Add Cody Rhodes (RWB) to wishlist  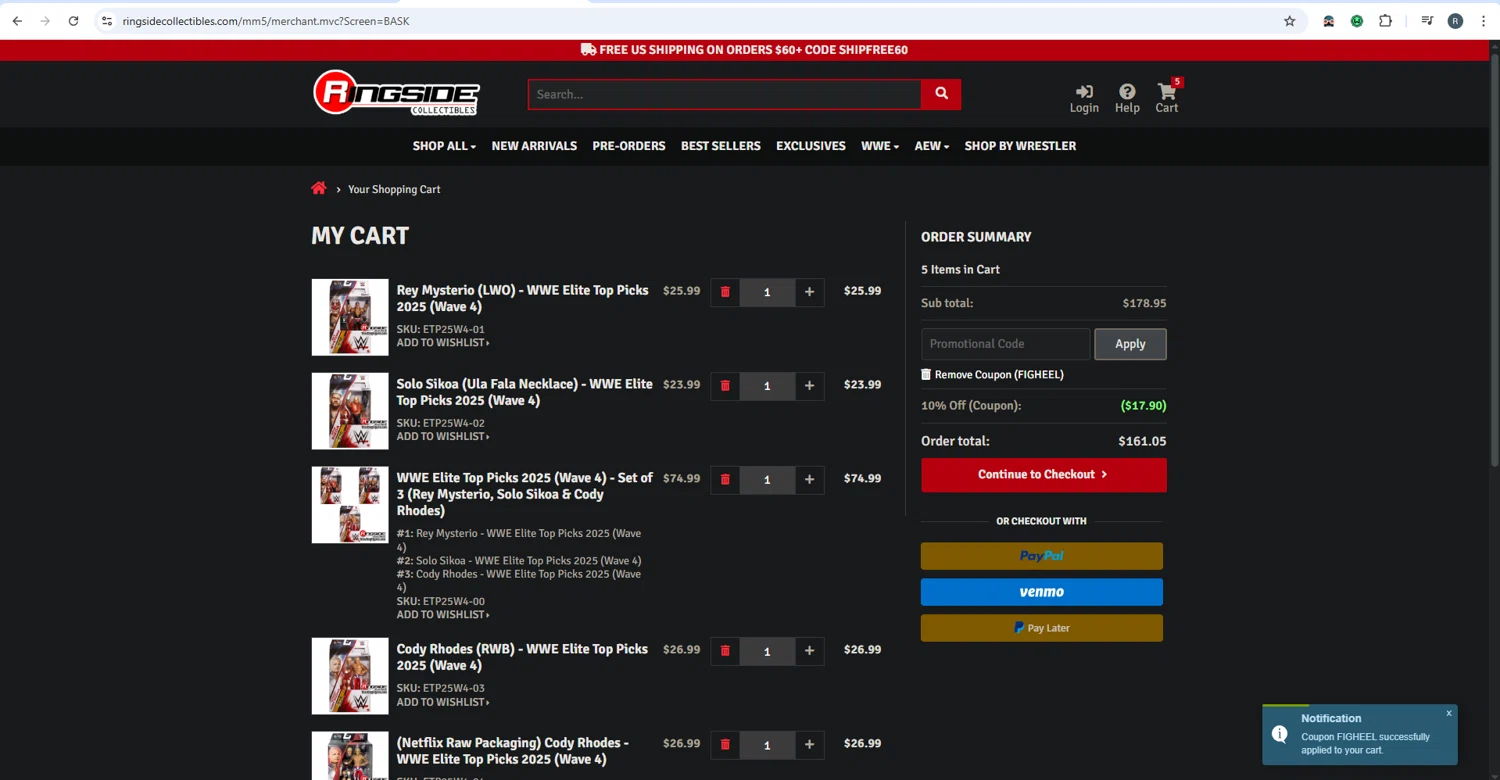click(443, 702)
